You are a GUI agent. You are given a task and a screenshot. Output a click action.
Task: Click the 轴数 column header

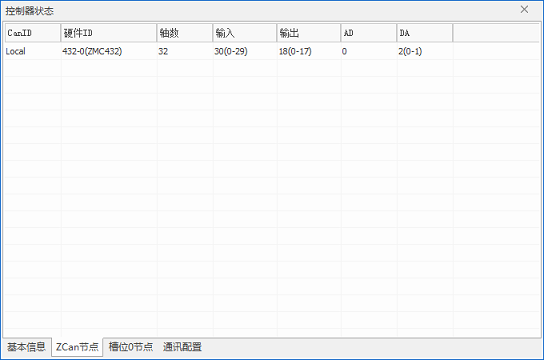[185, 33]
